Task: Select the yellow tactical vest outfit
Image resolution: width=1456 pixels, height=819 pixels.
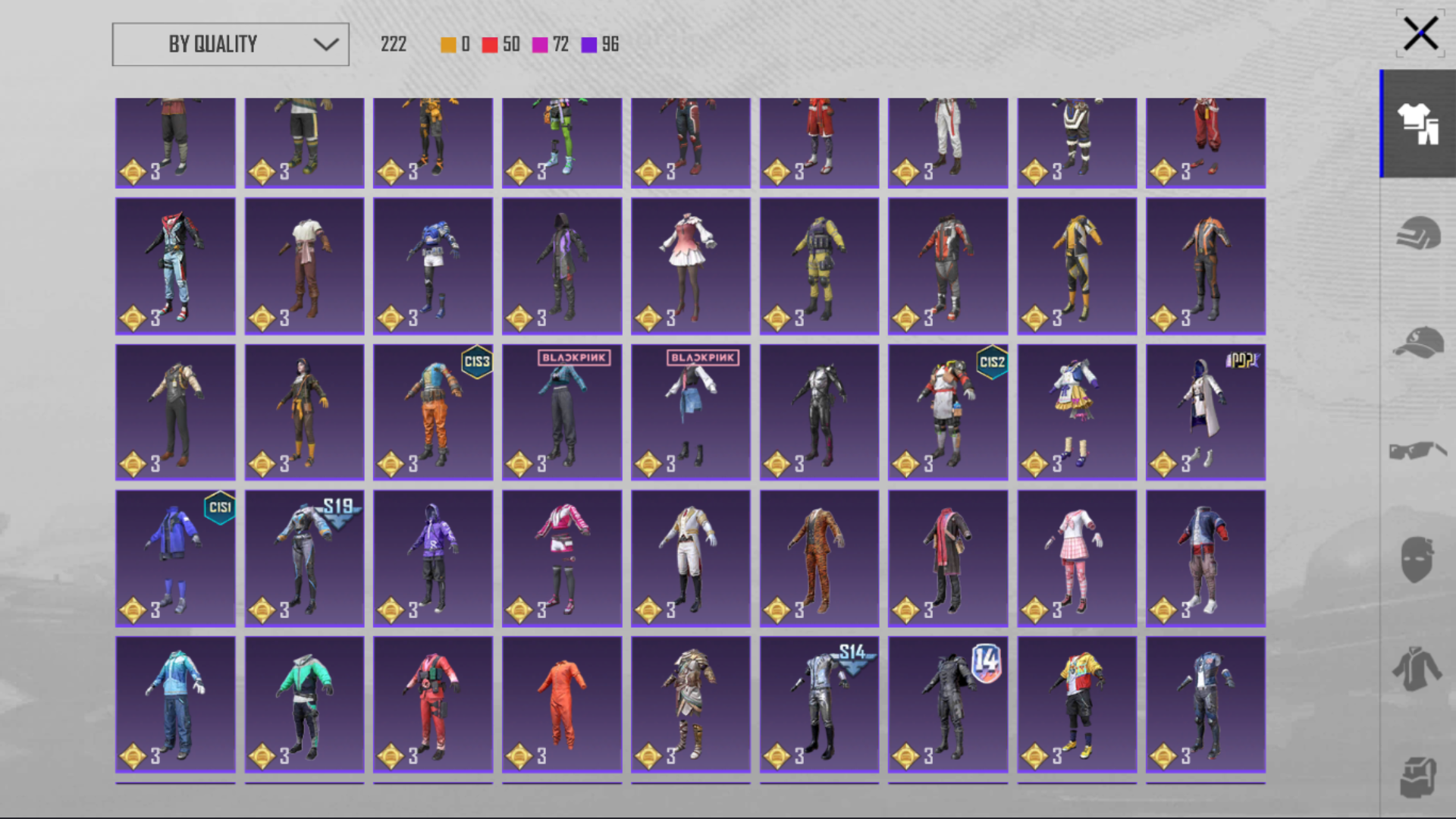Action: point(819,266)
